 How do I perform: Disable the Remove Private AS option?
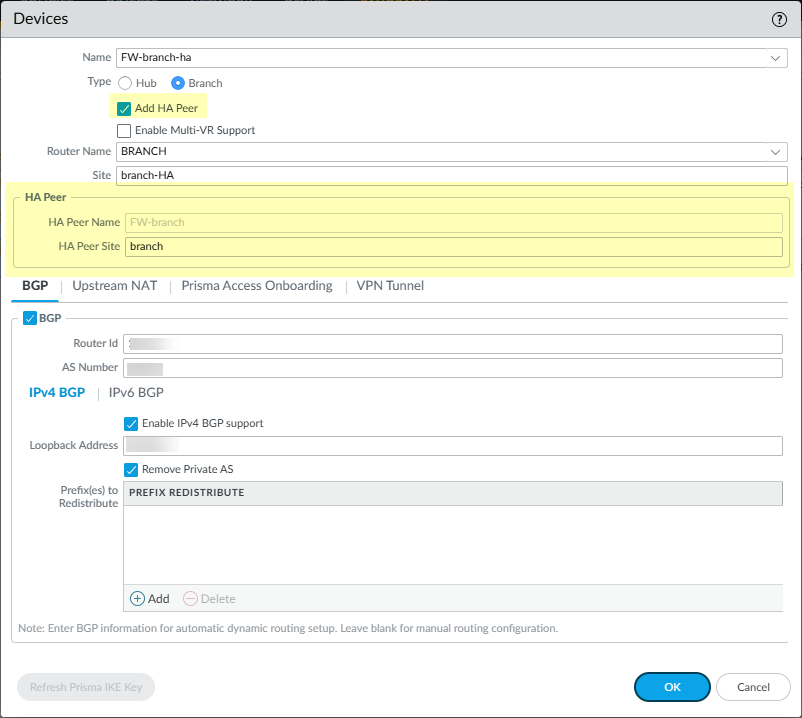131,469
